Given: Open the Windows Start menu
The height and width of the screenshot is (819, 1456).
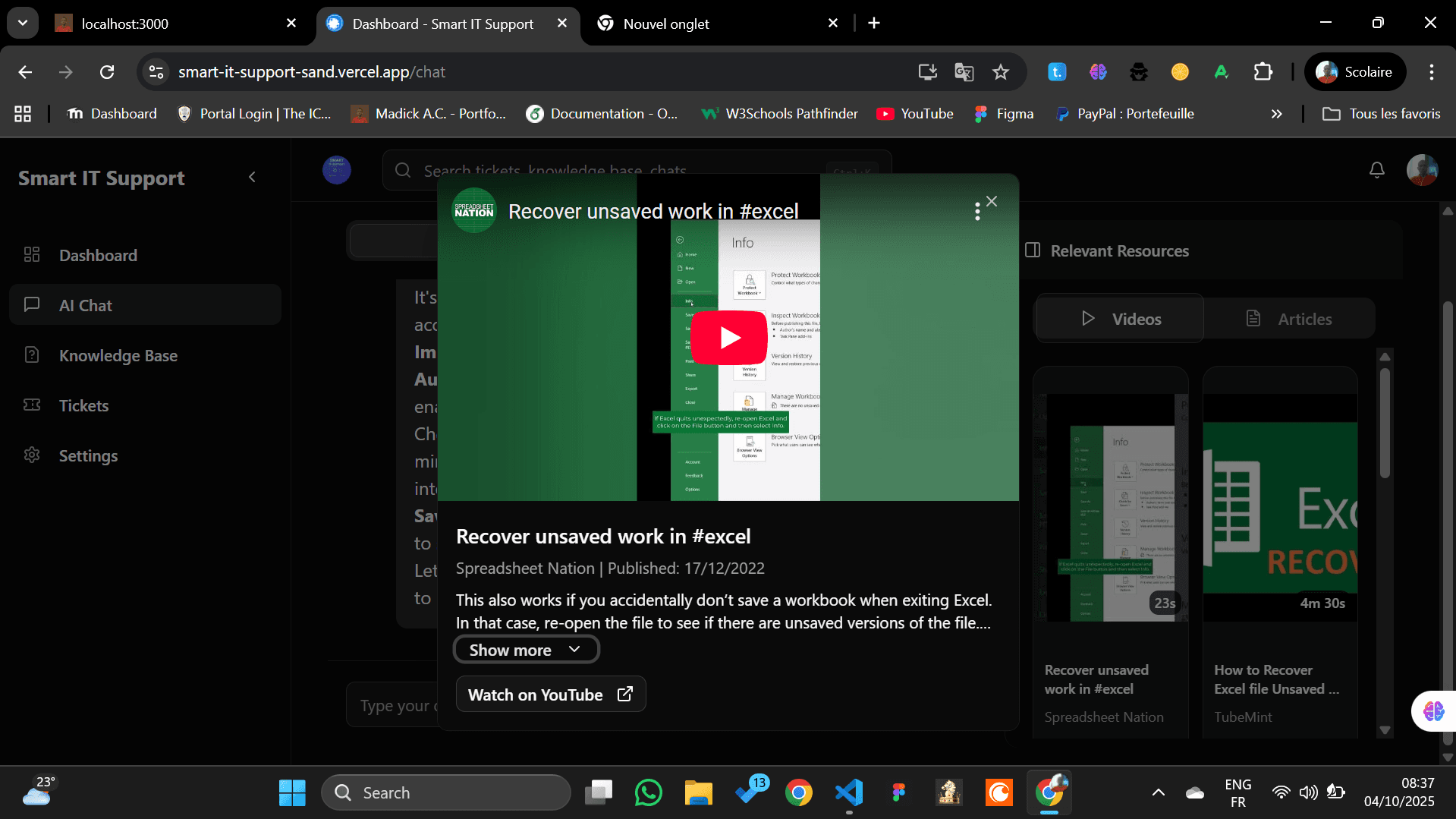Looking at the screenshot, I should pyautogui.click(x=292, y=792).
